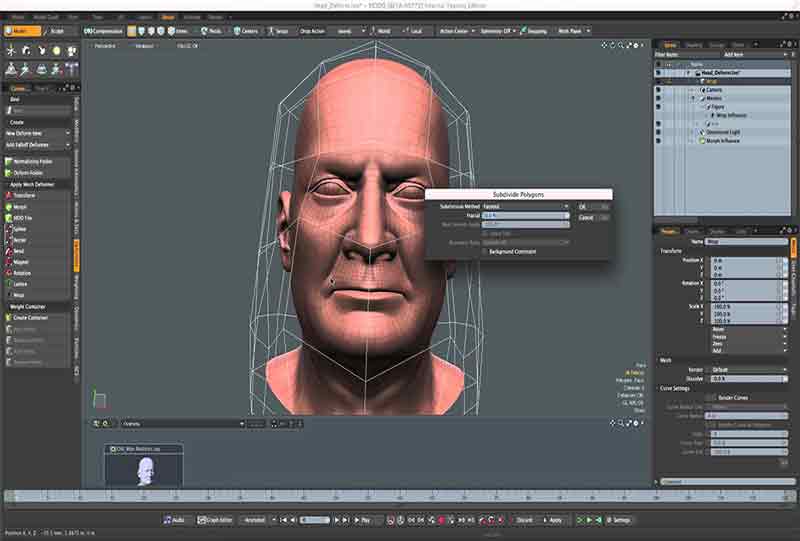This screenshot has height=541, width=800.
Task: Click the head render preview thumbnail
Action: click(146, 469)
